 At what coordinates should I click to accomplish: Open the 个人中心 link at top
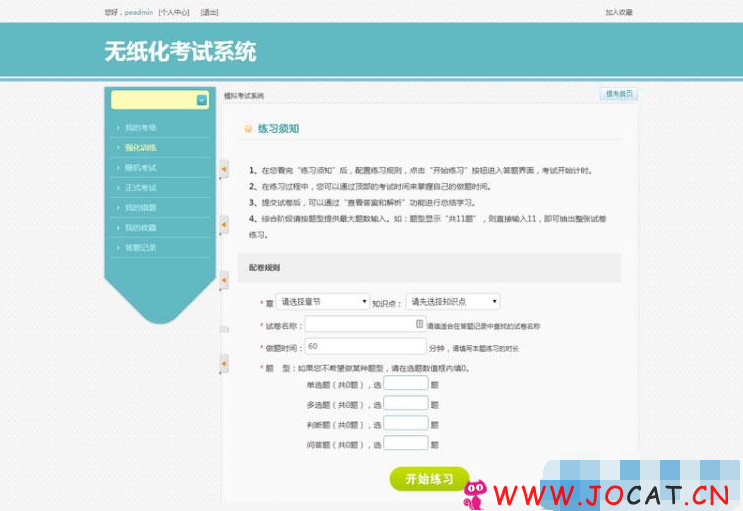point(174,12)
